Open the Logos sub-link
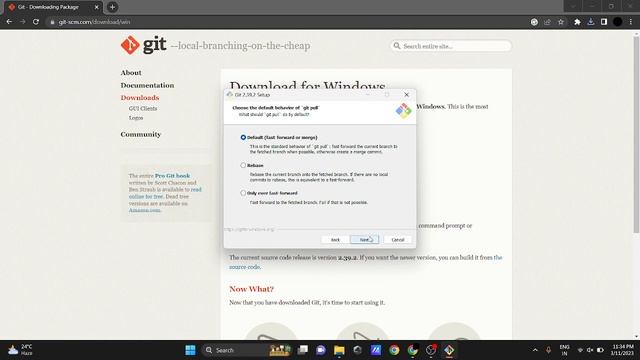The height and width of the screenshot is (360, 640). click(136, 118)
